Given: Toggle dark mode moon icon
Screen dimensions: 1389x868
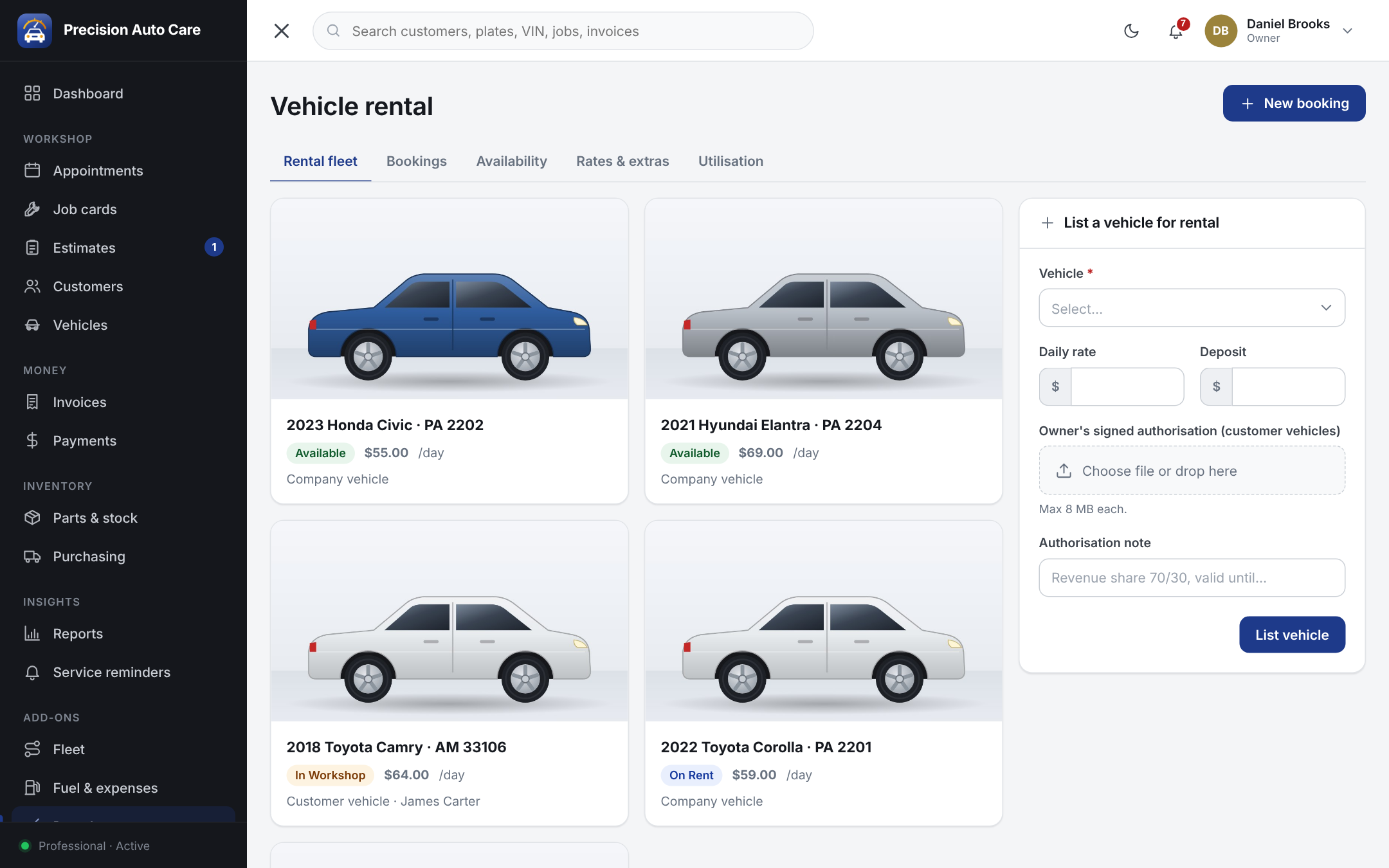Looking at the screenshot, I should pyautogui.click(x=1131, y=31).
